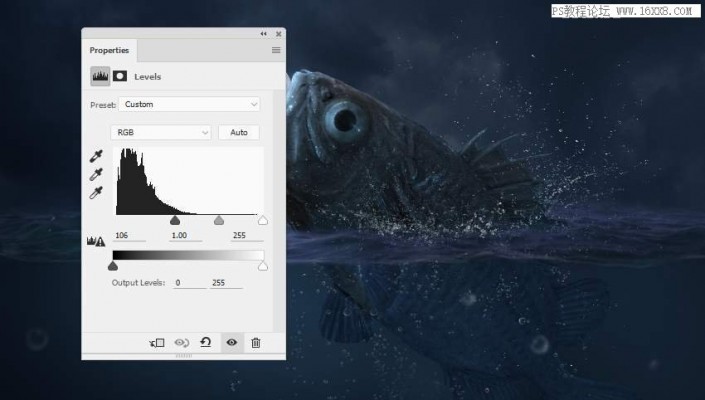The image size is (705, 400).
Task: Select the Properties tab
Action: point(109,50)
